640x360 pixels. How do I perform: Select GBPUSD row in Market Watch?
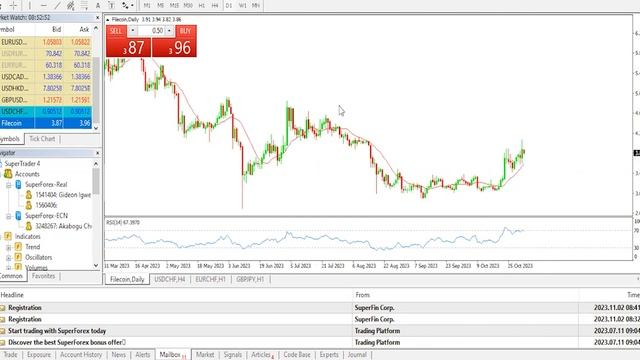(46, 100)
